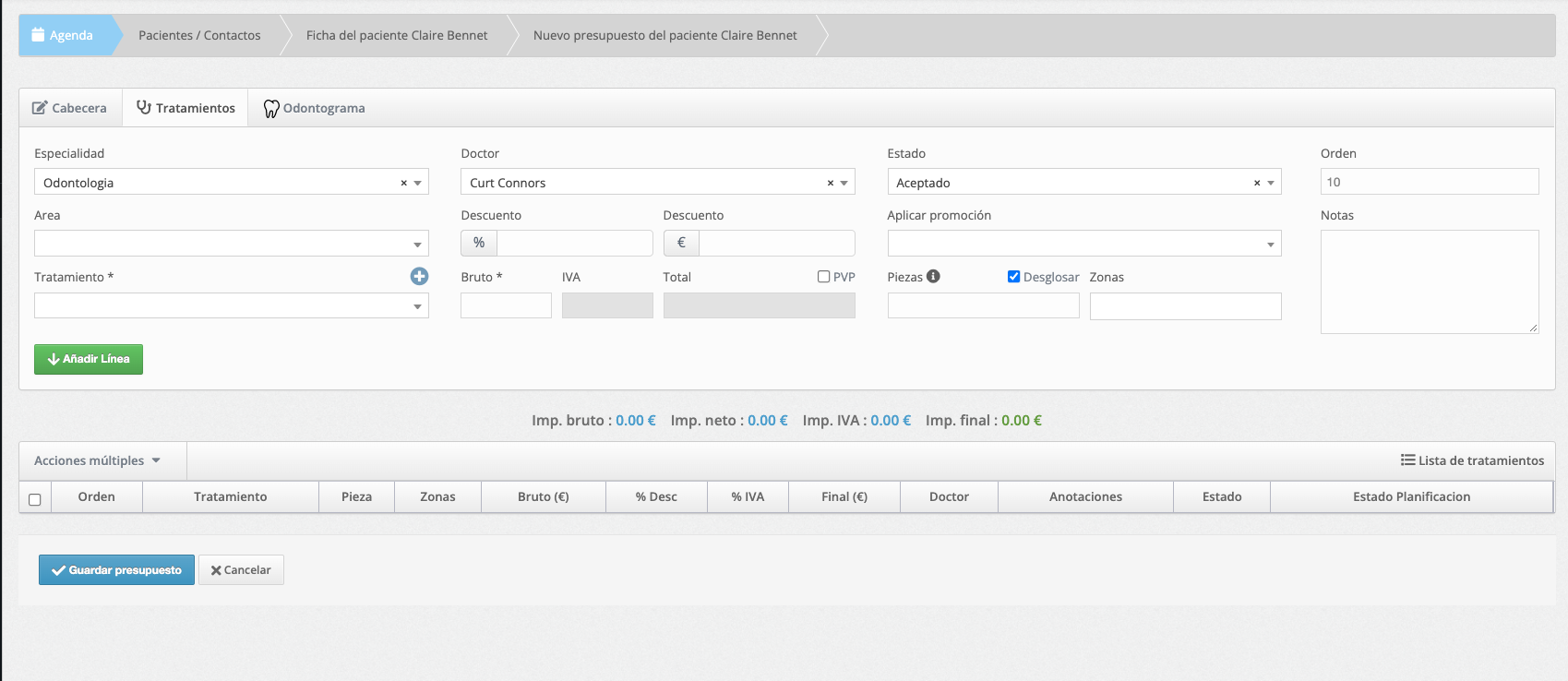Click the Zonas column header

[x=437, y=496]
